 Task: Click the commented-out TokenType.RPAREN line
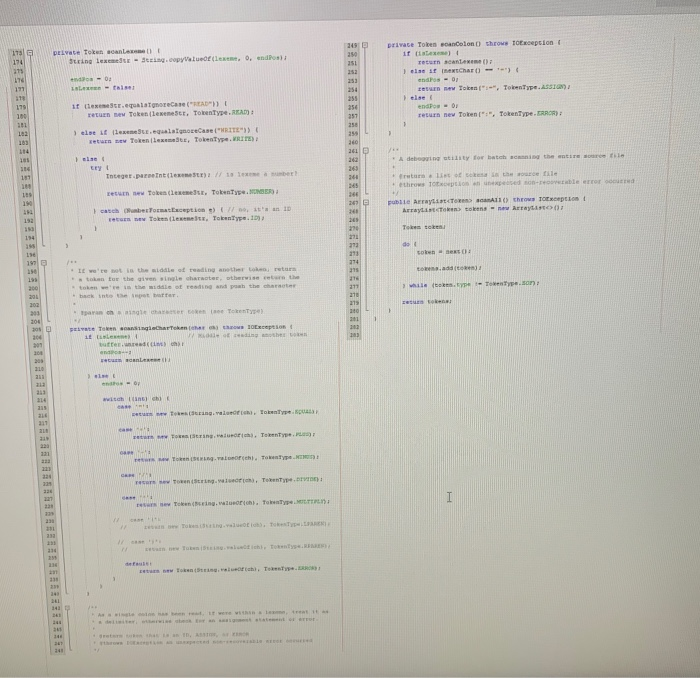[x=226, y=548]
